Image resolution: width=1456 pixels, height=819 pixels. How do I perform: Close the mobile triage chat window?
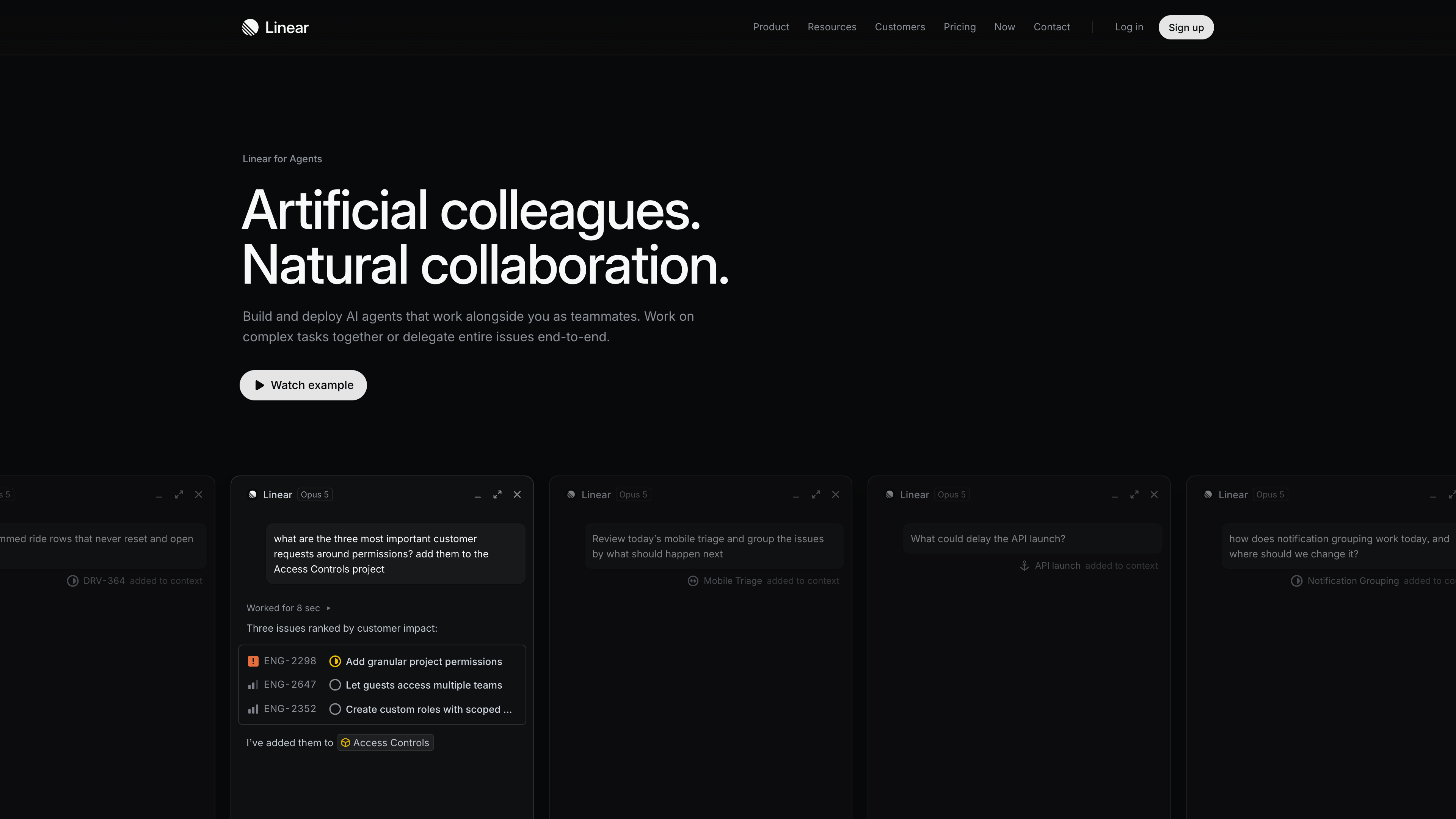836,494
